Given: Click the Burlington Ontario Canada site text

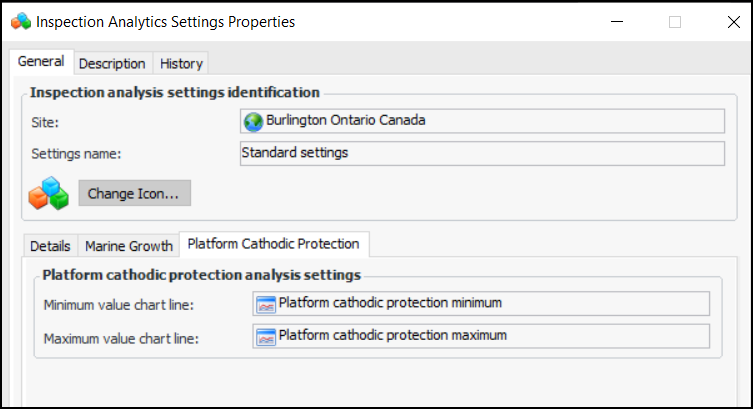Looking at the screenshot, I should [345, 121].
